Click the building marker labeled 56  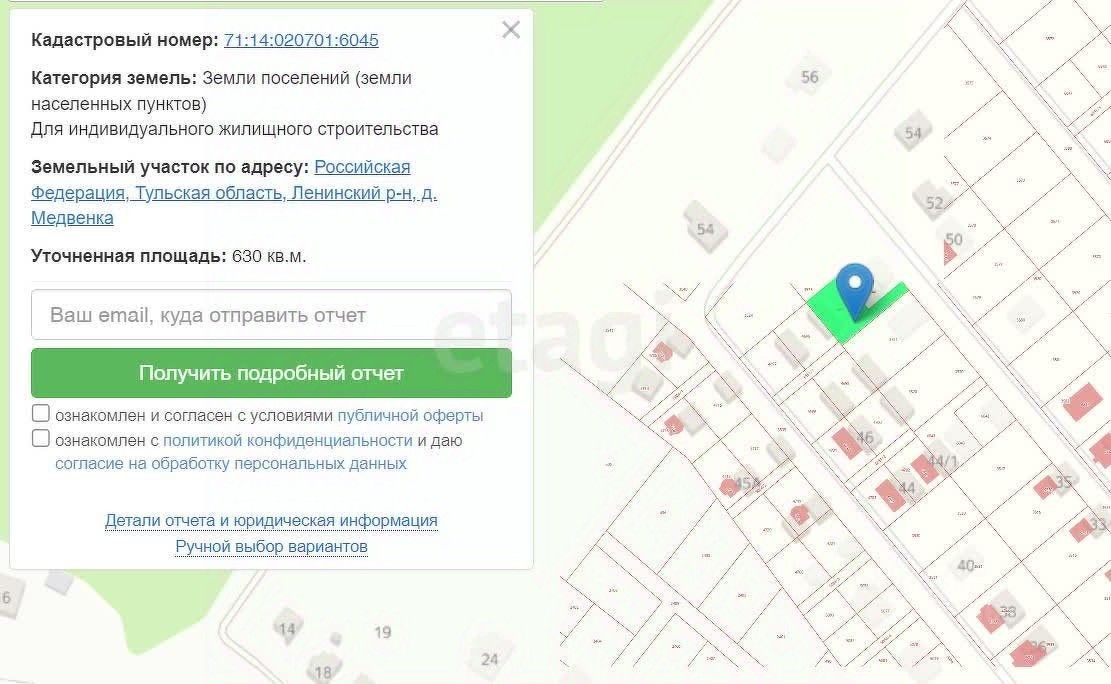pos(808,77)
